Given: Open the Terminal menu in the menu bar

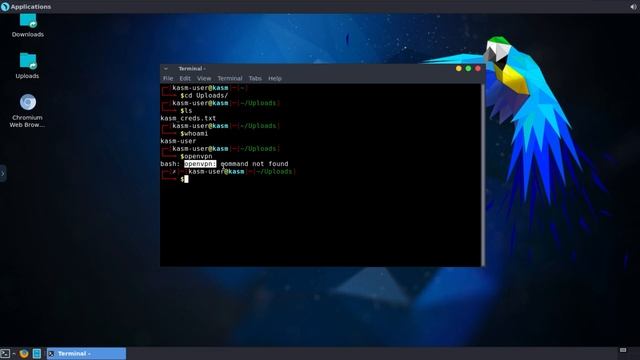Looking at the screenshot, I should pyautogui.click(x=229, y=78).
